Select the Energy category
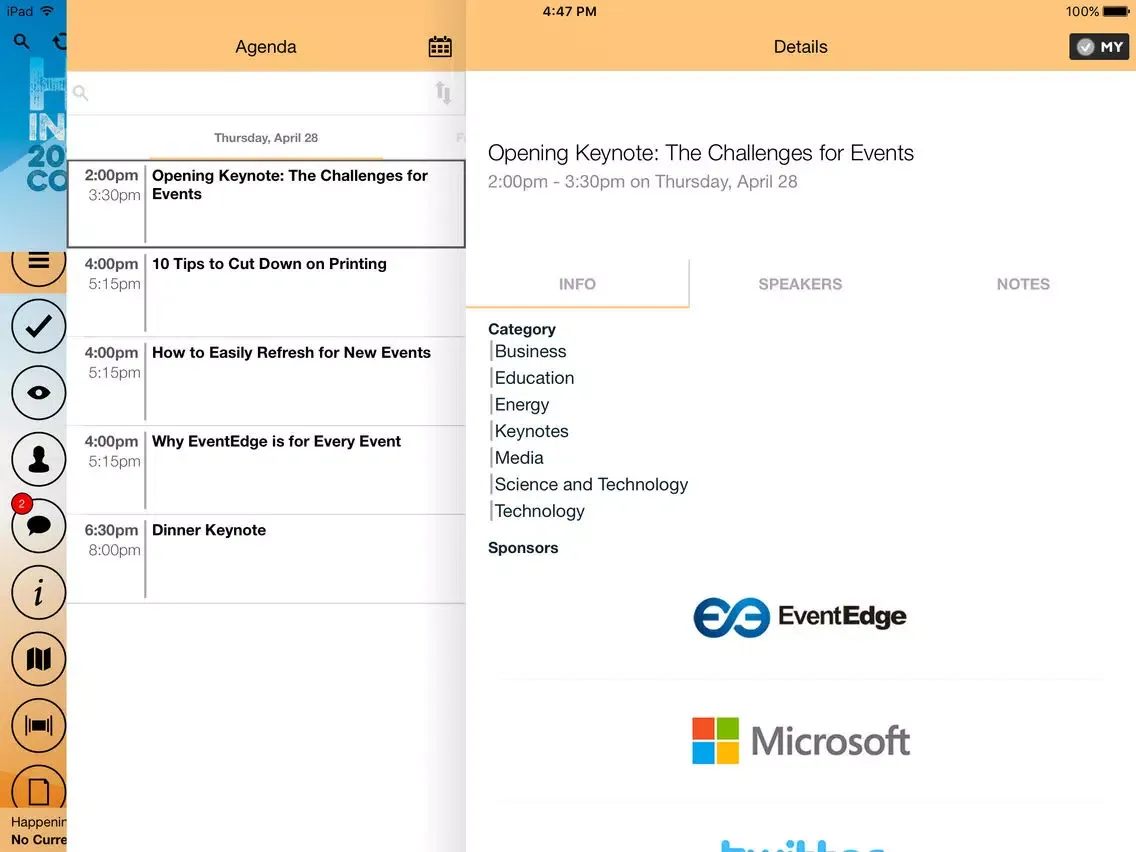This screenshot has height=852, width=1136. 522,405
